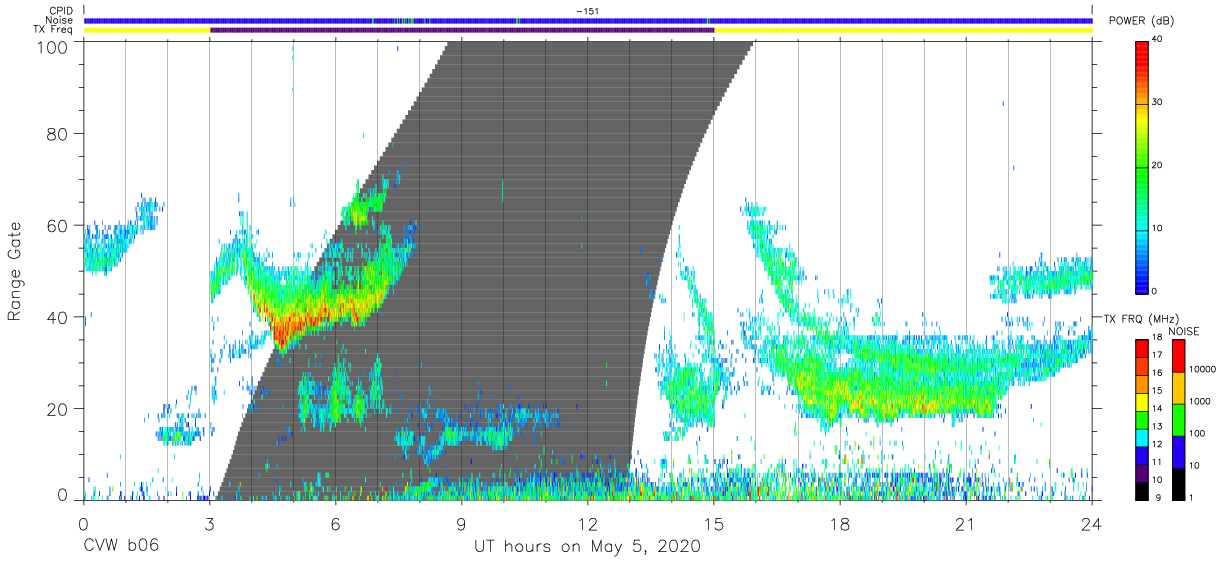Click the '-151' CPID value
Viewport: 1228px width, 567px height.
588,11
